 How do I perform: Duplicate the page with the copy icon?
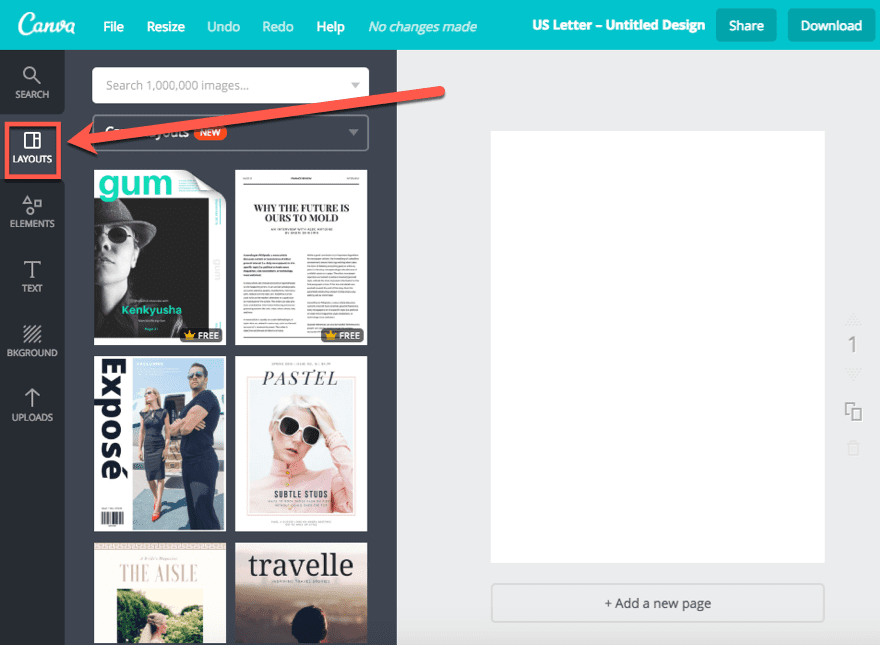pyautogui.click(x=852, y=411)
